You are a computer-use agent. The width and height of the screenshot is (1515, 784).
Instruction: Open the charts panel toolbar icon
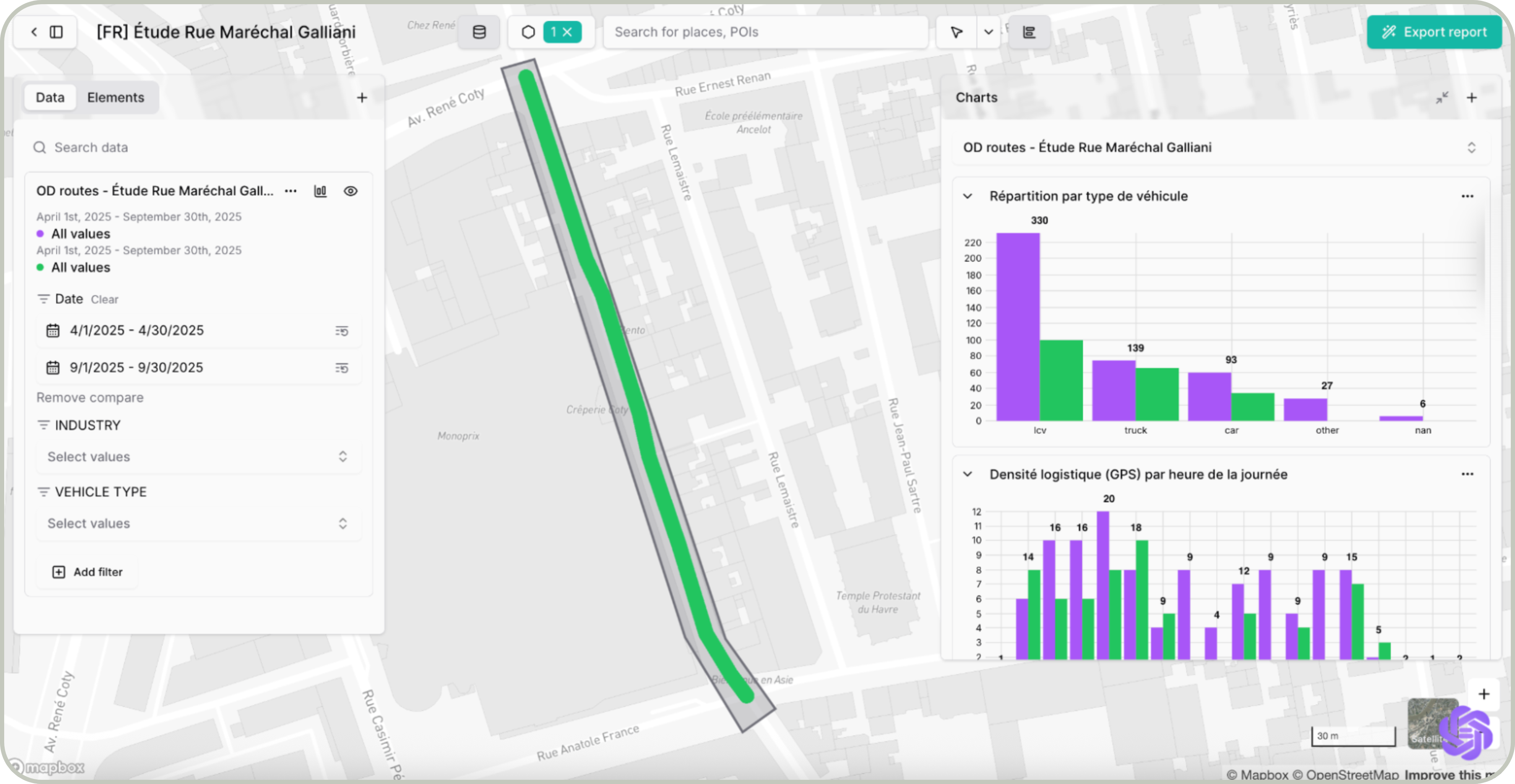1028,32
